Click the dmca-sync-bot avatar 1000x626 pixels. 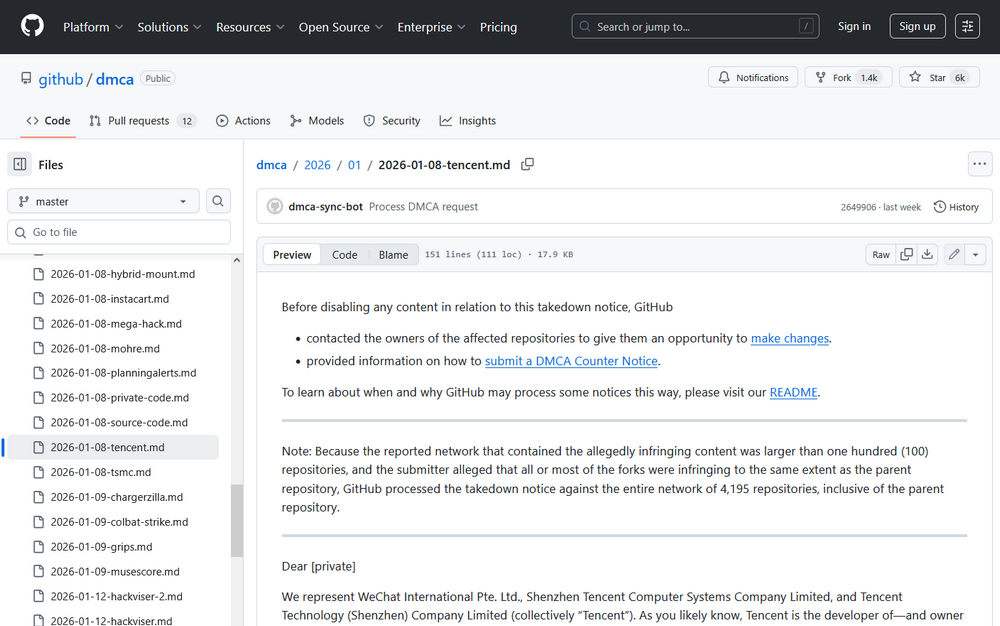pos(275,207)
